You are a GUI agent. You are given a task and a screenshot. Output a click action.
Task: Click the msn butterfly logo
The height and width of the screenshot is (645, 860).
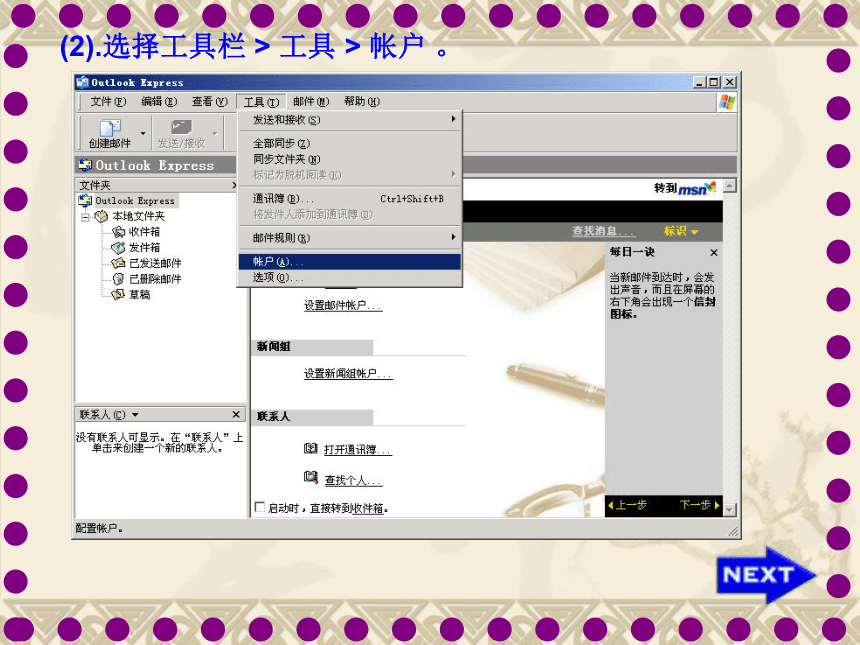click(710, 188)
